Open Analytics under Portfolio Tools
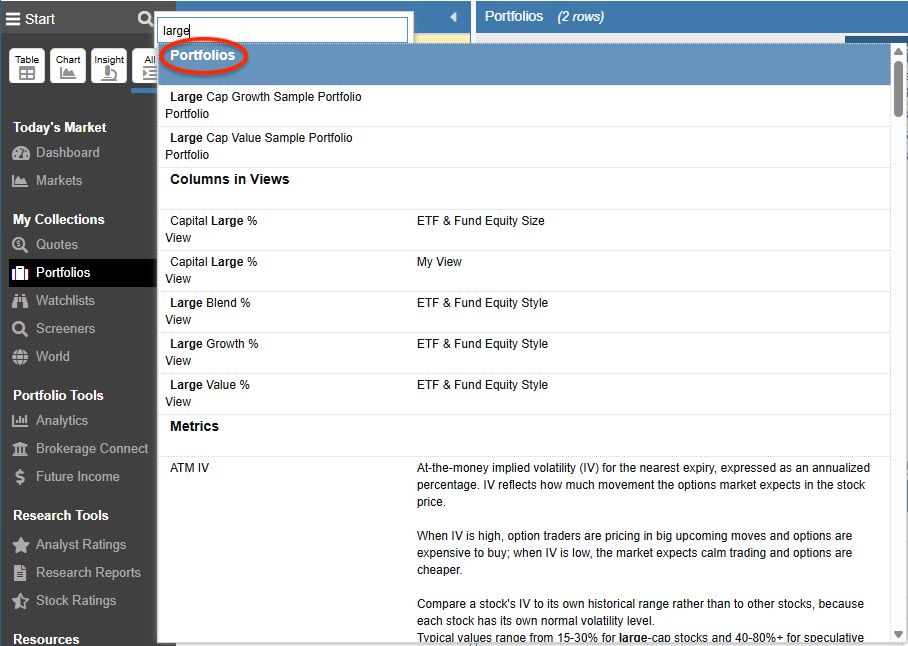 [50, 421]
